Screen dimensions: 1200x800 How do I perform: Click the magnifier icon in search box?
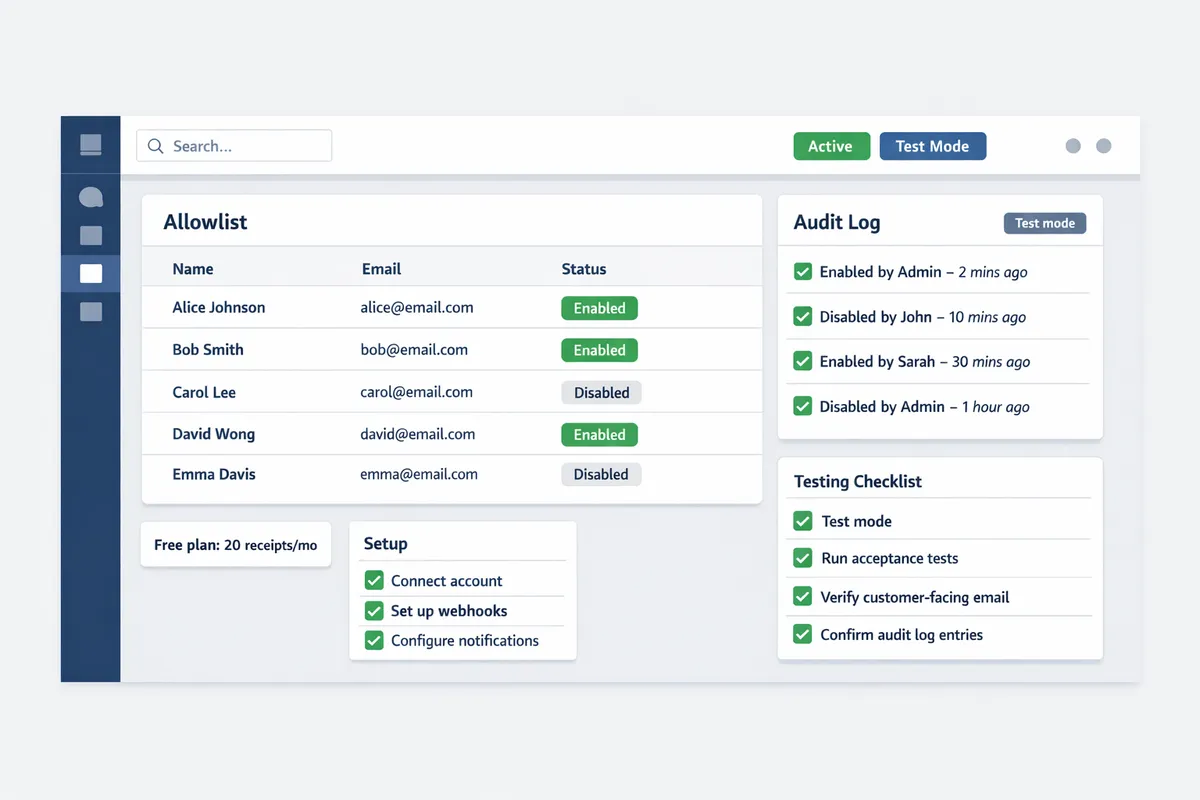[155, 146]
